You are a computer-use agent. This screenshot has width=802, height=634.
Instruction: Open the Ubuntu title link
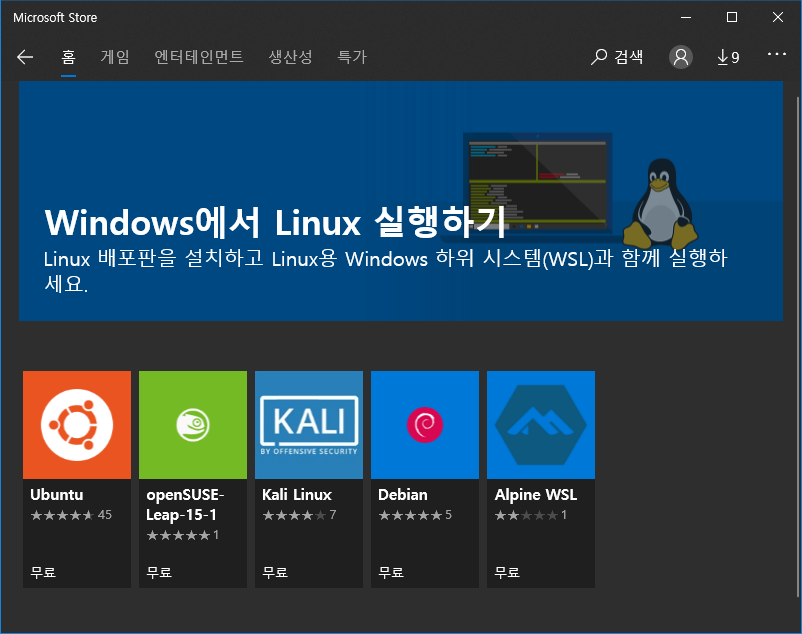point(57,495)
